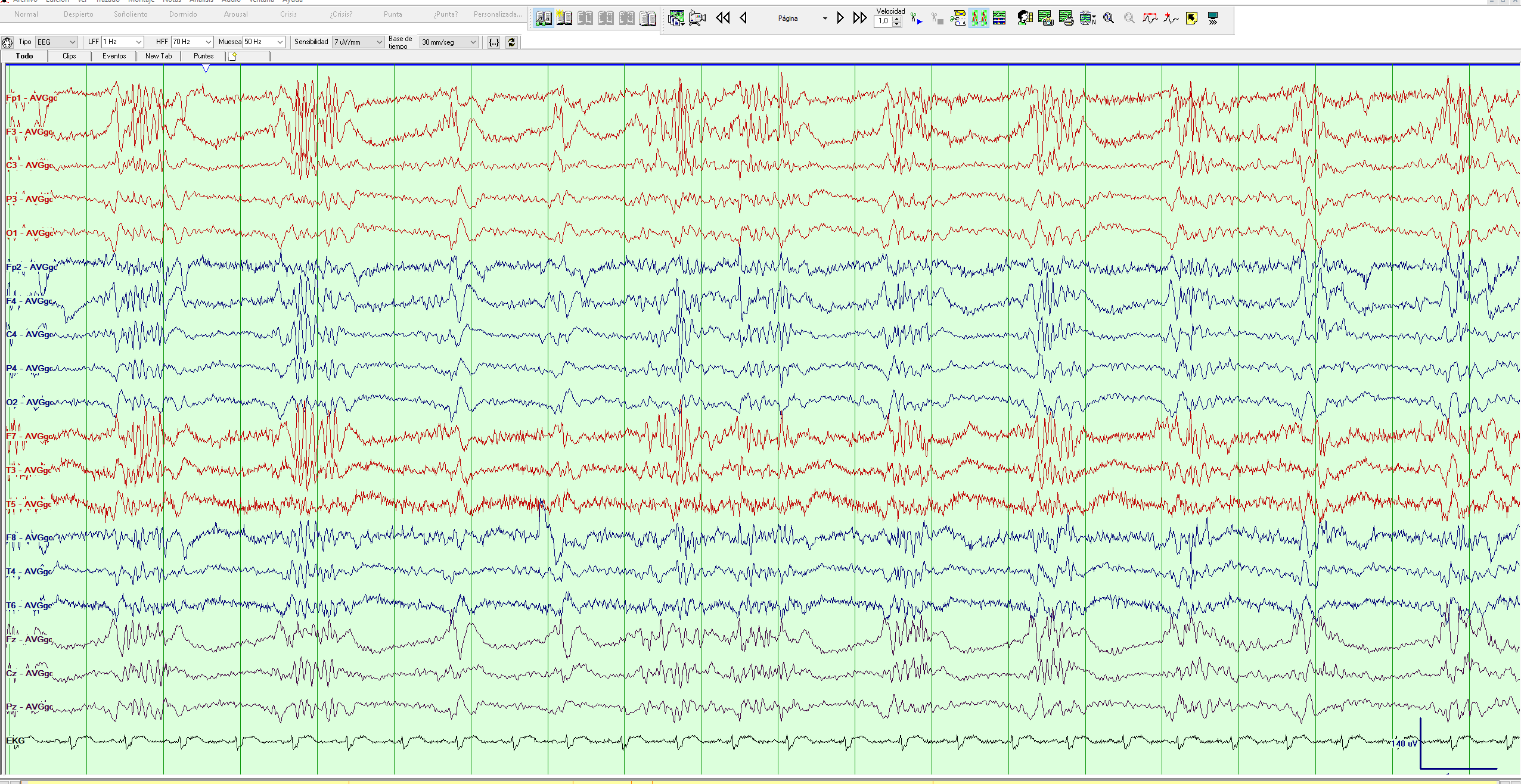This screenshot has height=784, width=1521.
Task: Click the monitor with chevrons icon
Action: tap(1213, 18)
